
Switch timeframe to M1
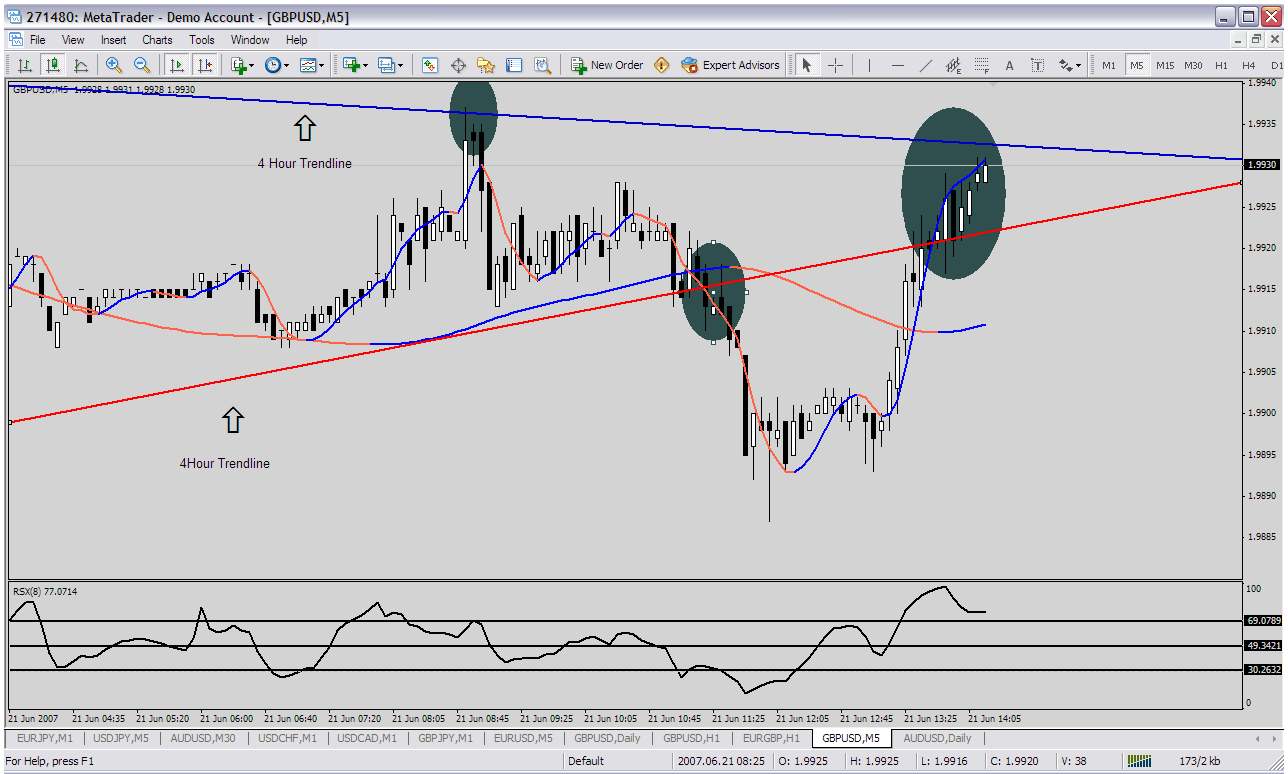1109,65
